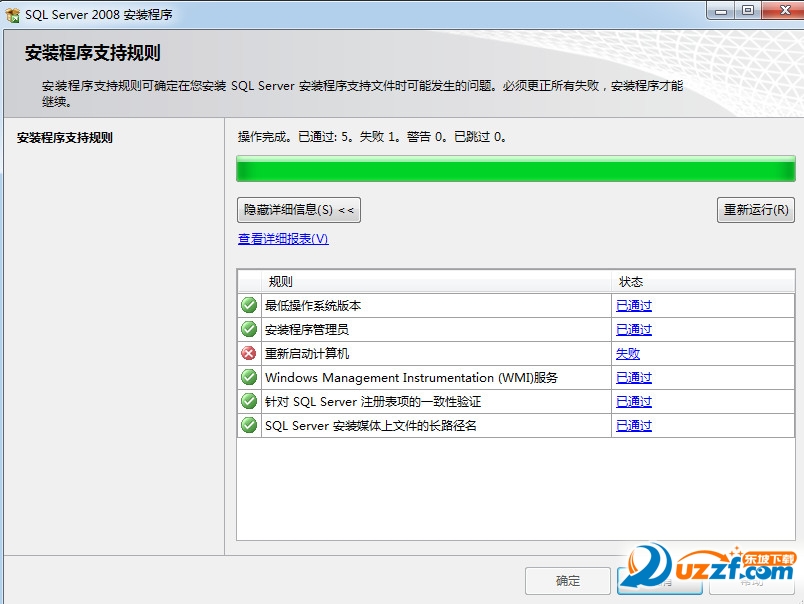This screenshot has height=604, width=804.
Task: Re-run the checks with 重新运行(R)
Action: coord(756,210)
